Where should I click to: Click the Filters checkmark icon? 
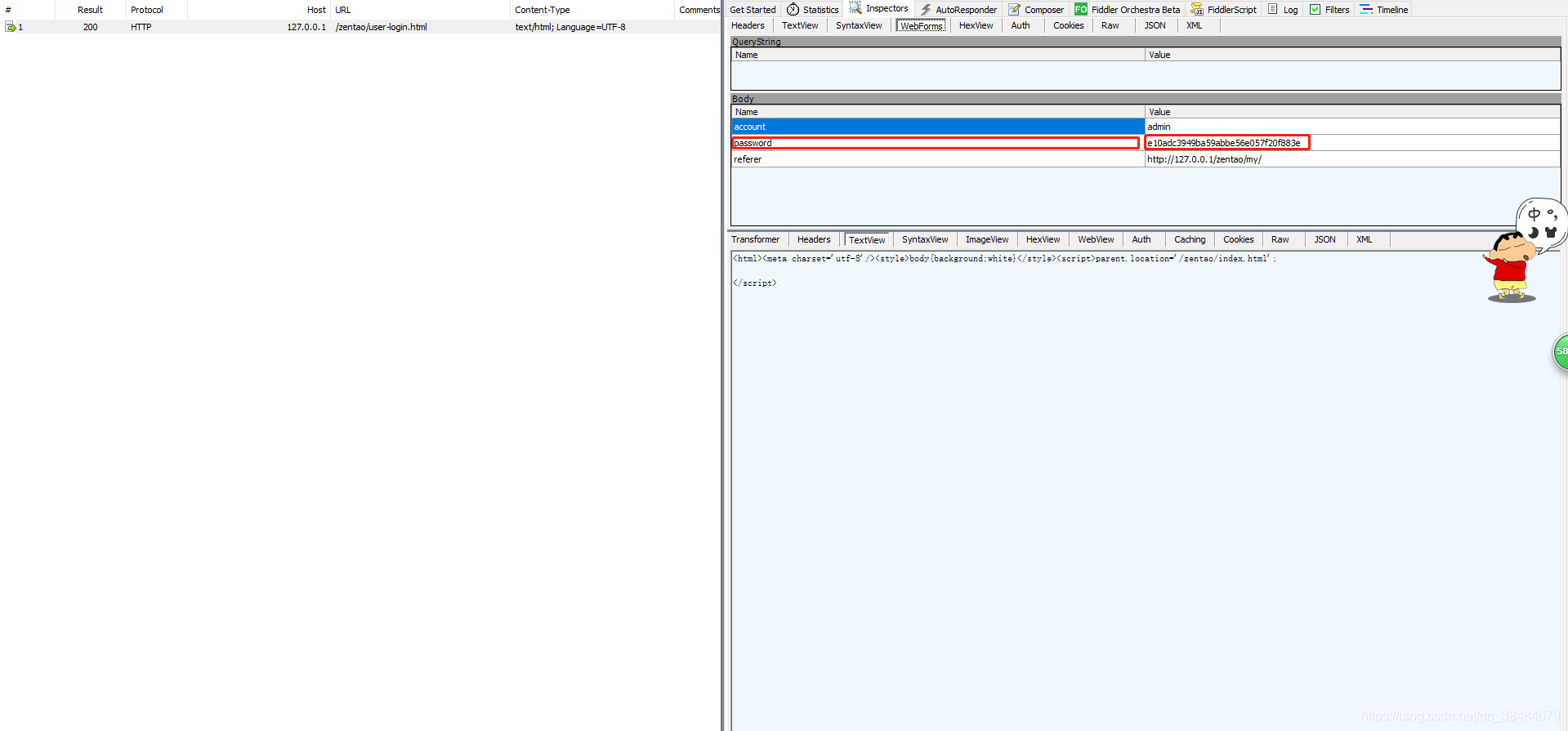(x=1315, y=9)
